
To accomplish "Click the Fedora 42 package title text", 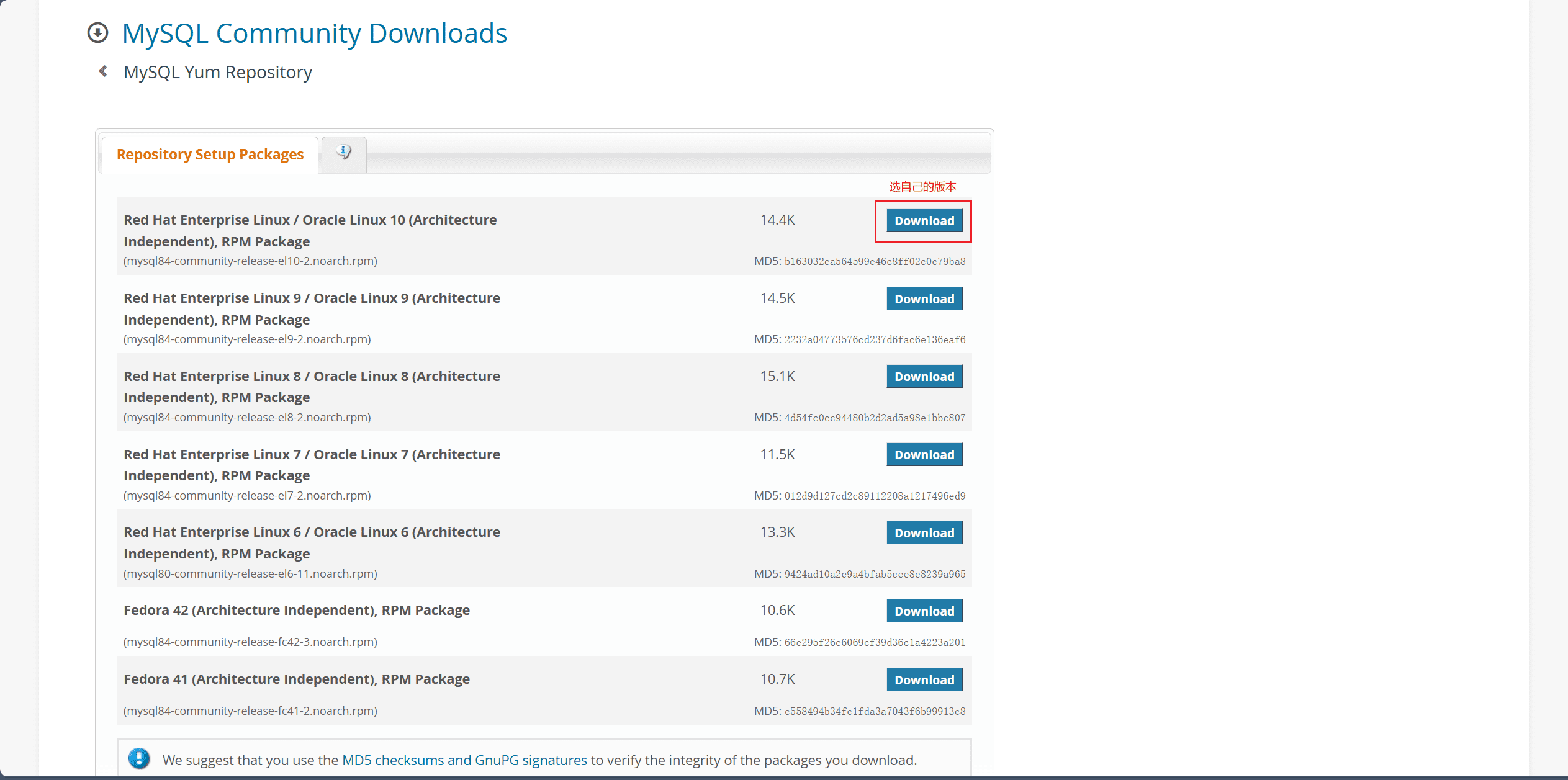I will (x=296, y=611).
